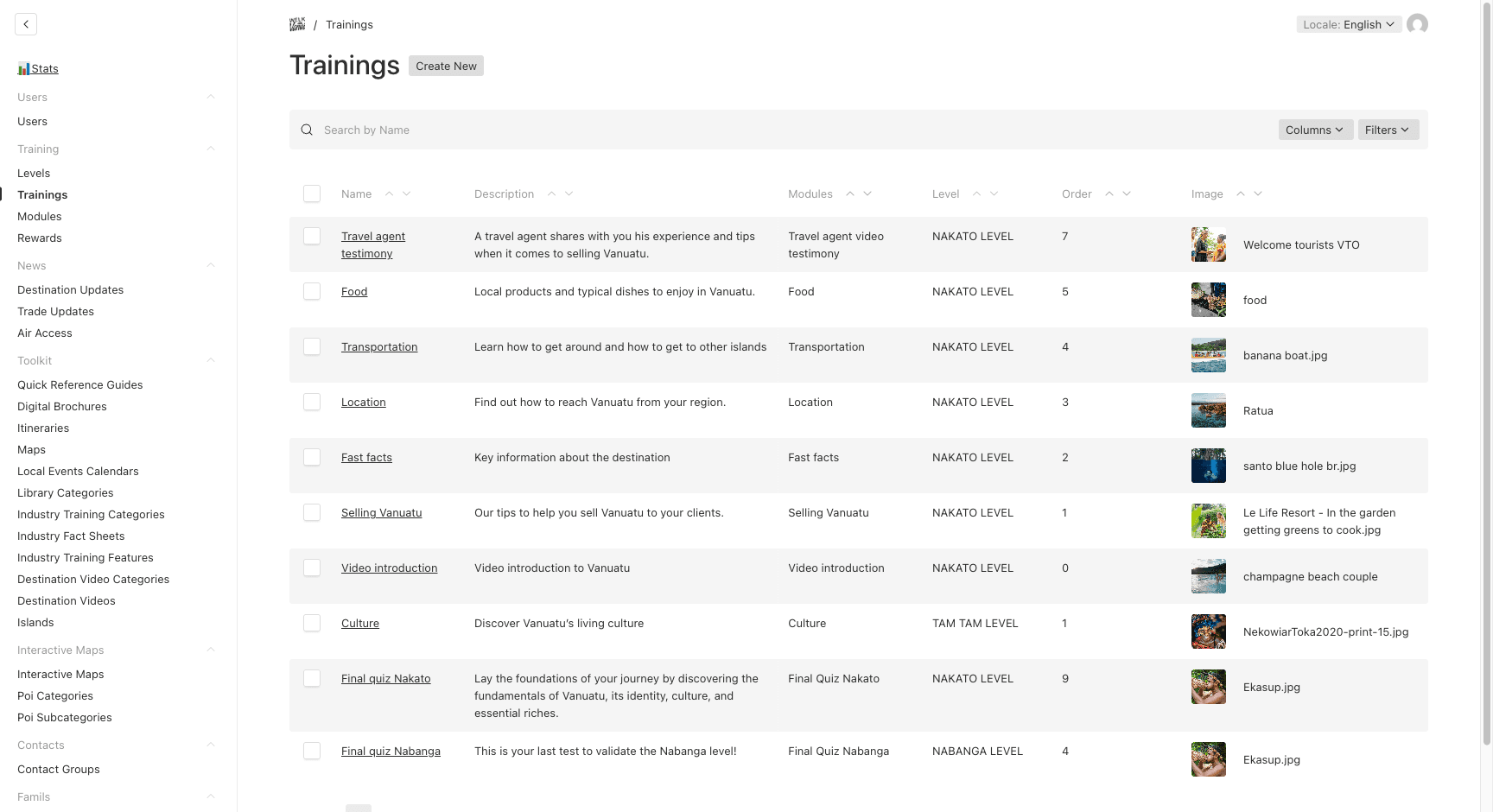Click the company logo in the breadcrumb
1493x812 pixels.
[297, 24]
